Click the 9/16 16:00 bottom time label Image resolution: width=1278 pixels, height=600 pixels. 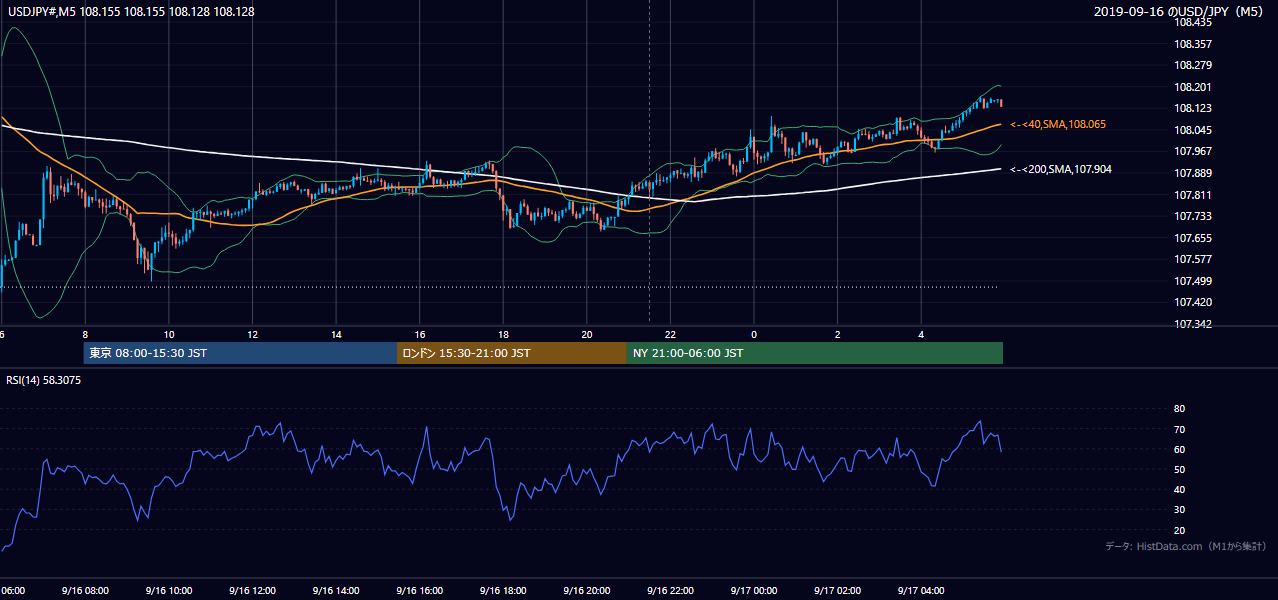tap(419, 591)
